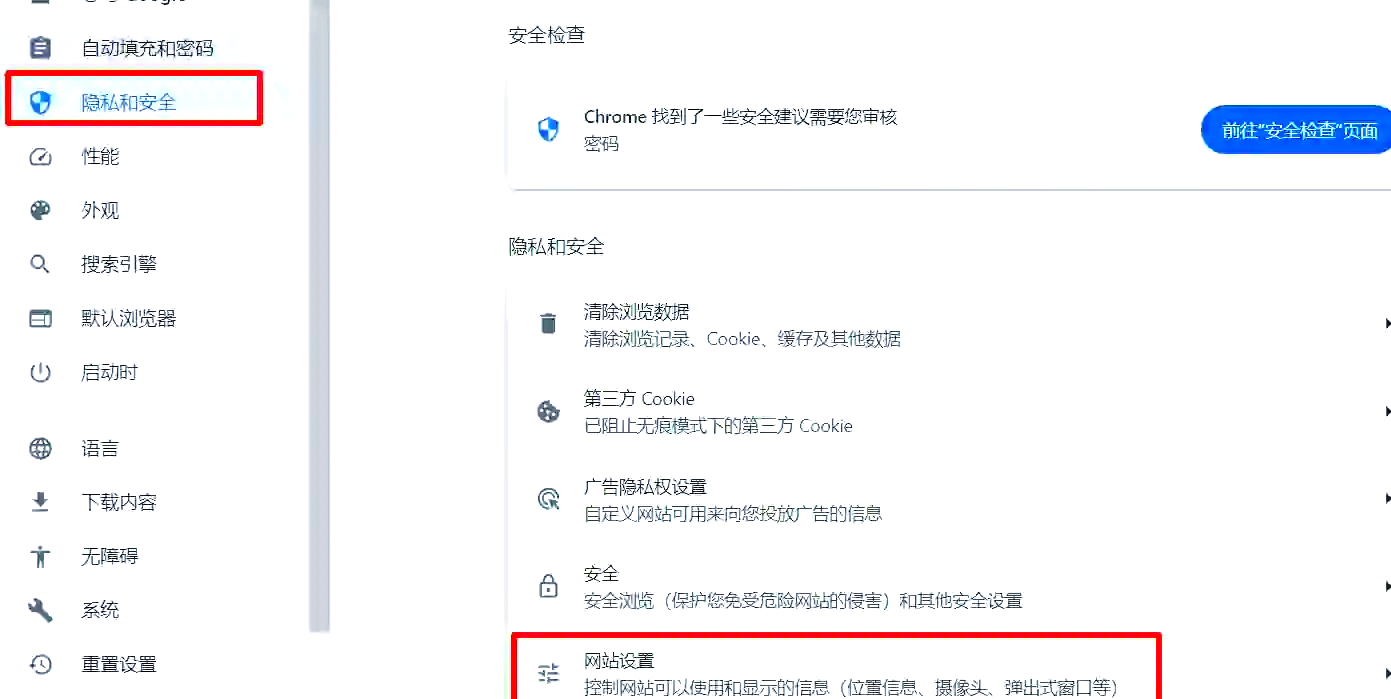Click the globe icon beside 语言
The width and height of the screenshot is (1391, 699).
[40, 448]
